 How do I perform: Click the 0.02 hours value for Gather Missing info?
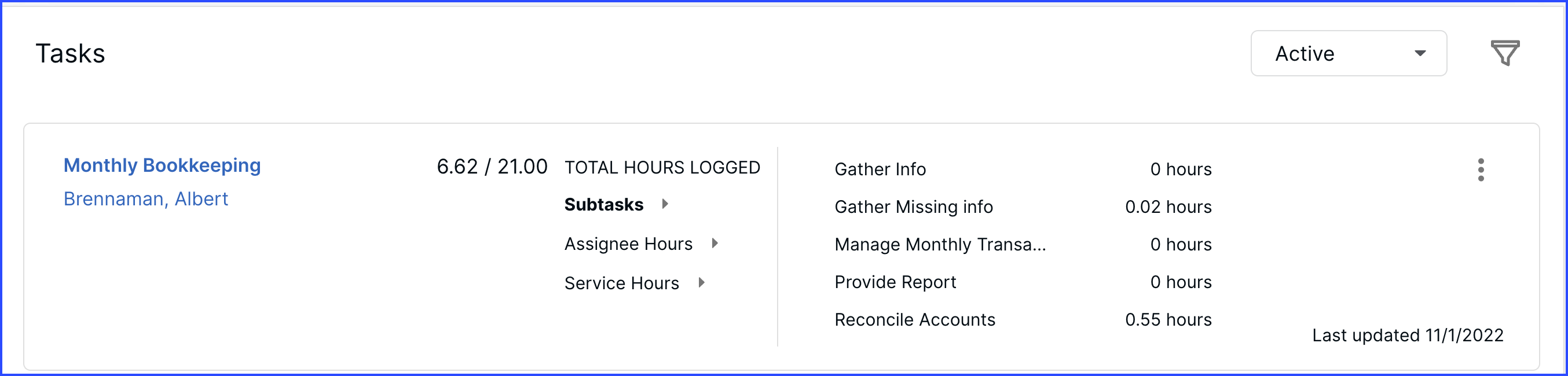pos(1168,207)
